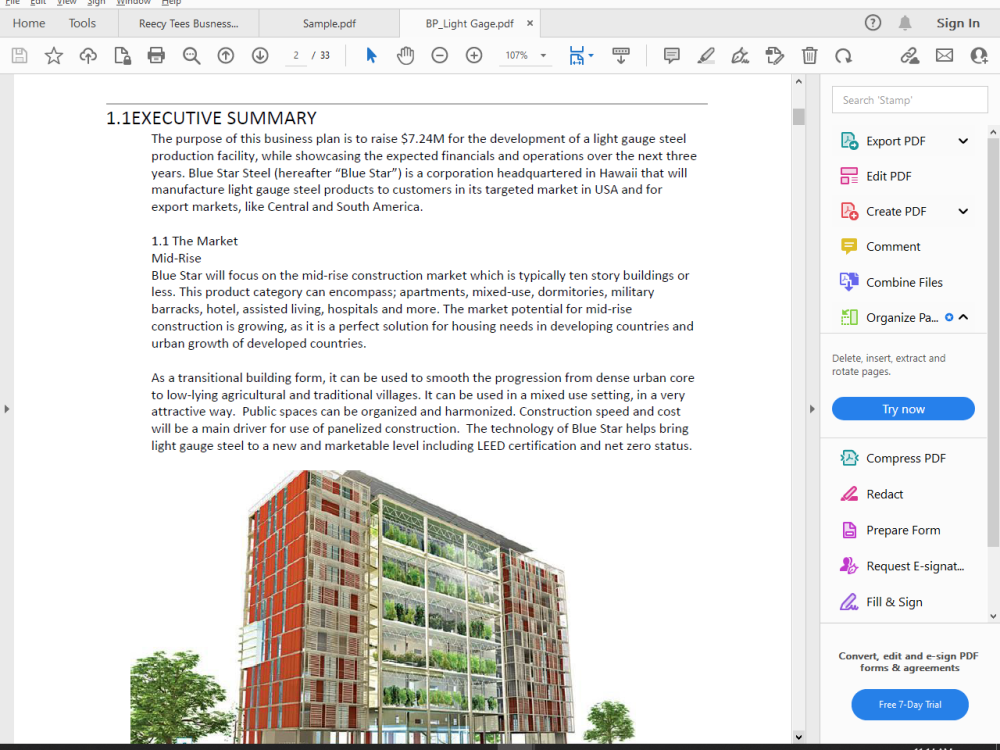Select the sign pen tool
The width and height of the screenshot is (1000, 750).
point(740,55)
